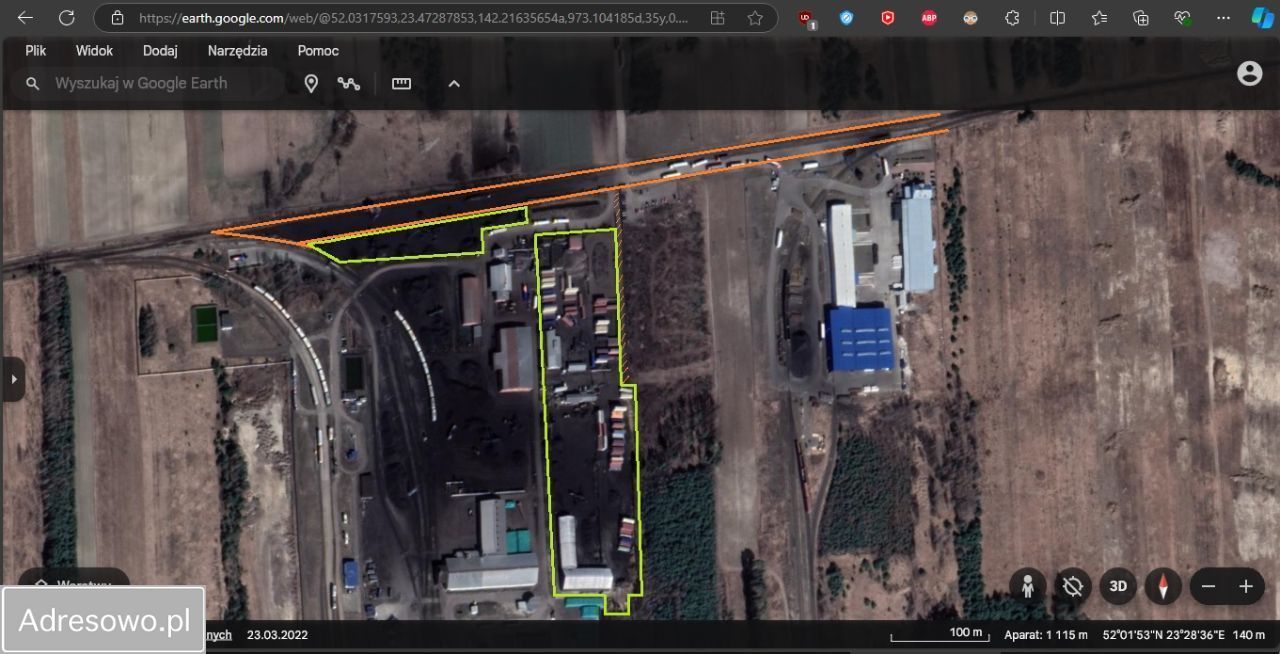Expand the left side panel arrow
The height and width of the screenshot is (654, 1280).
[x=13, y=380]
